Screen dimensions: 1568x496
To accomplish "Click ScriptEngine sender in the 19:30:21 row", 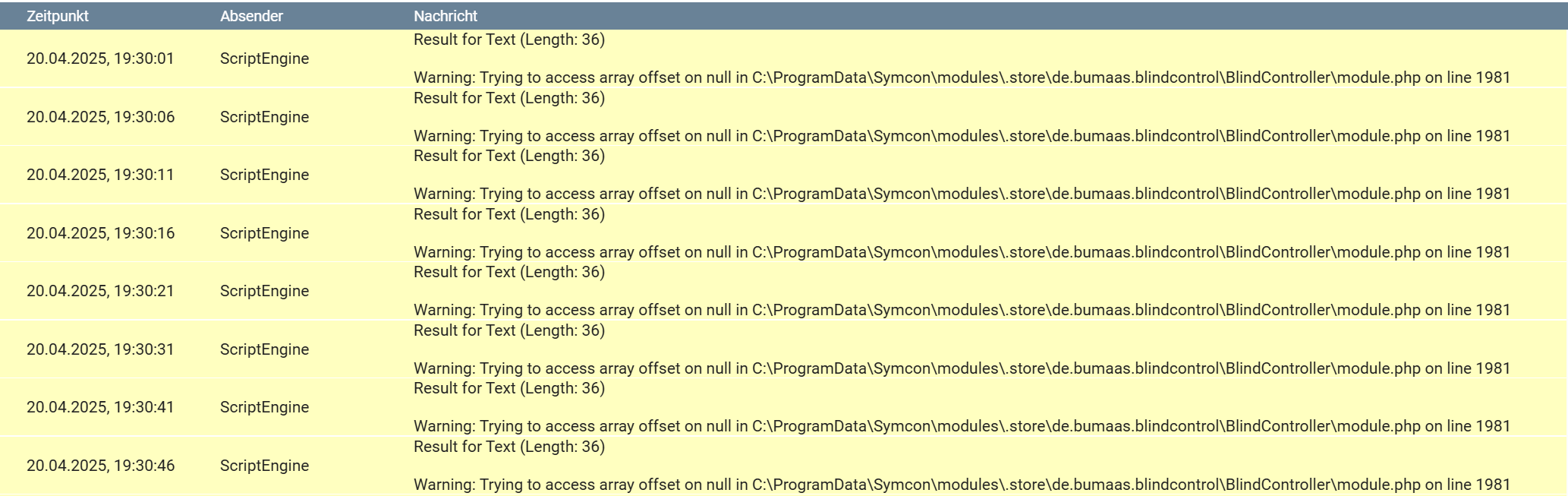I will [x=264, y=291].
